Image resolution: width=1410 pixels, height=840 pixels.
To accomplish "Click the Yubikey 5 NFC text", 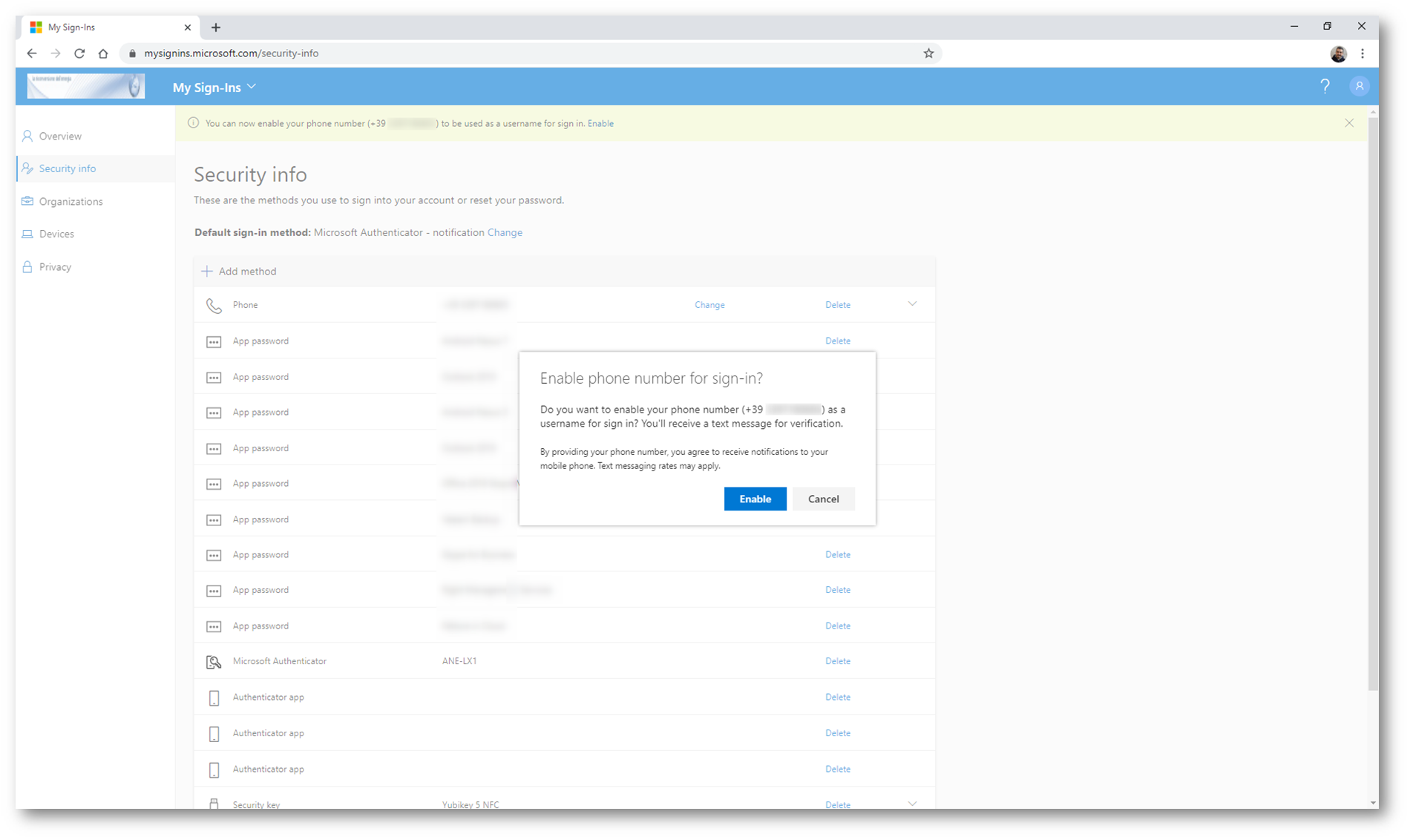I will (x=470, y=804).
